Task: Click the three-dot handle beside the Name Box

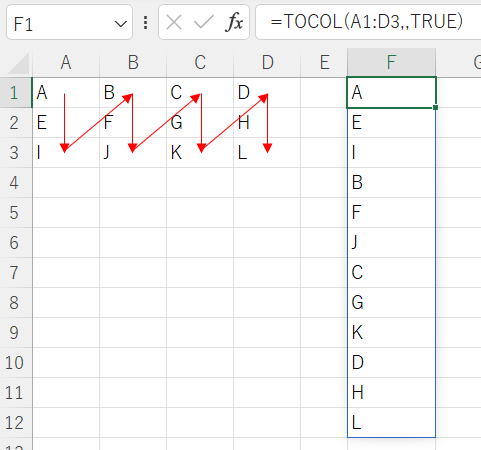Action: click(x=145, y=23)
